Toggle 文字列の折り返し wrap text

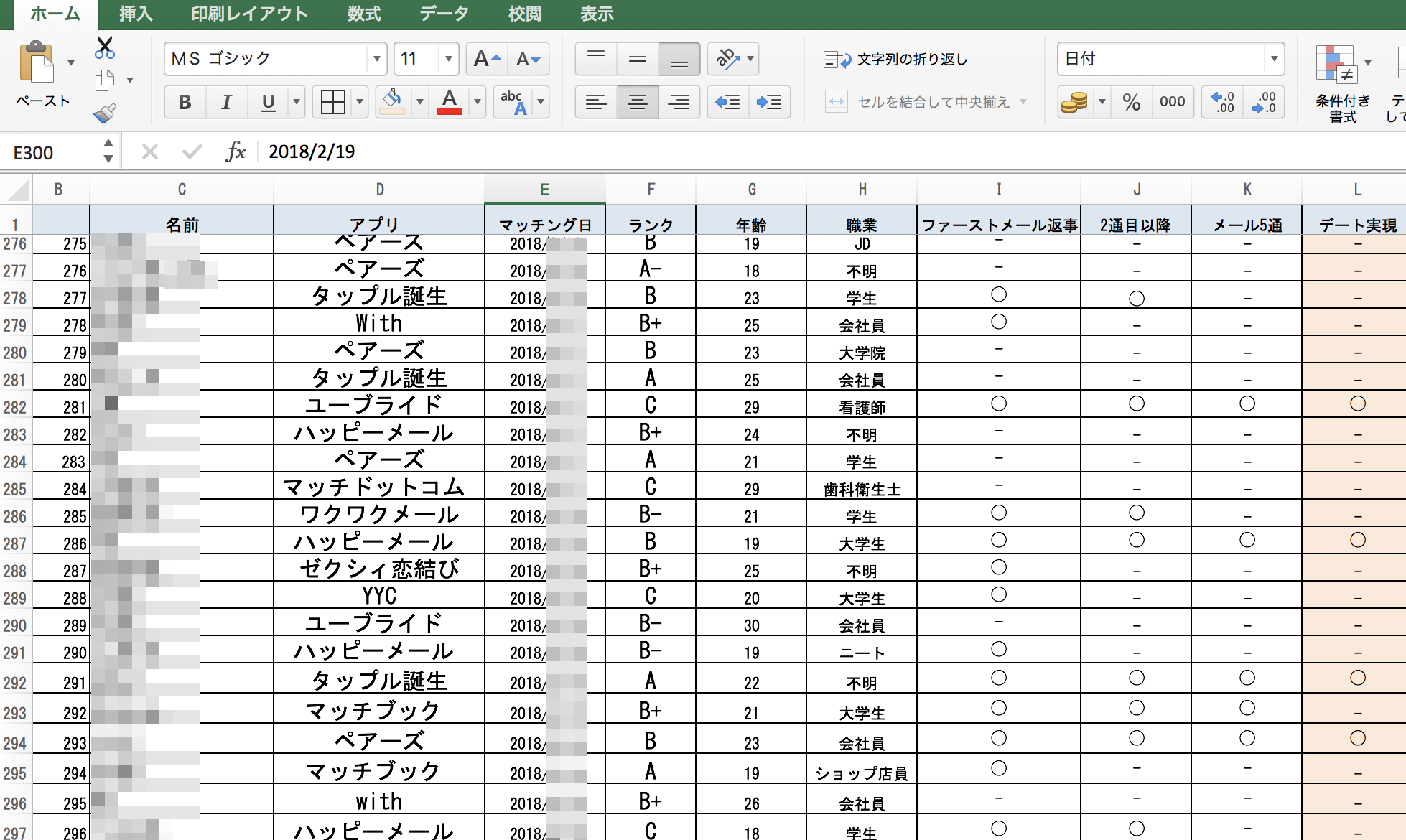click(x=895, y=59)
